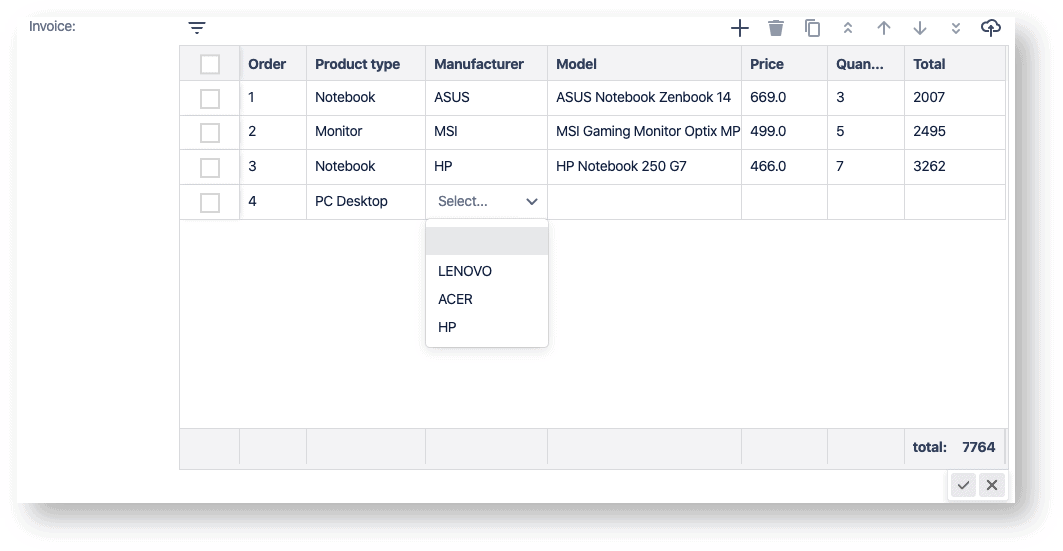Check the box for row 1 Notebook ASUS
The width and height of the screenshot is (1063, 551).
pos(210,98)
